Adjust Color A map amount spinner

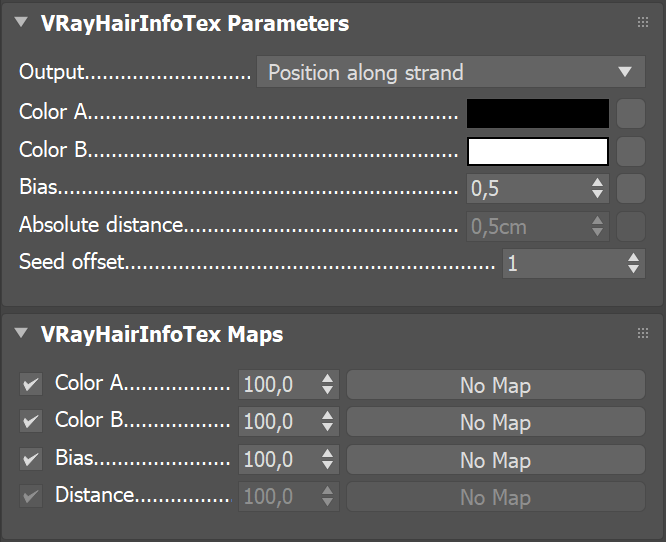click(x=327, y=384)
